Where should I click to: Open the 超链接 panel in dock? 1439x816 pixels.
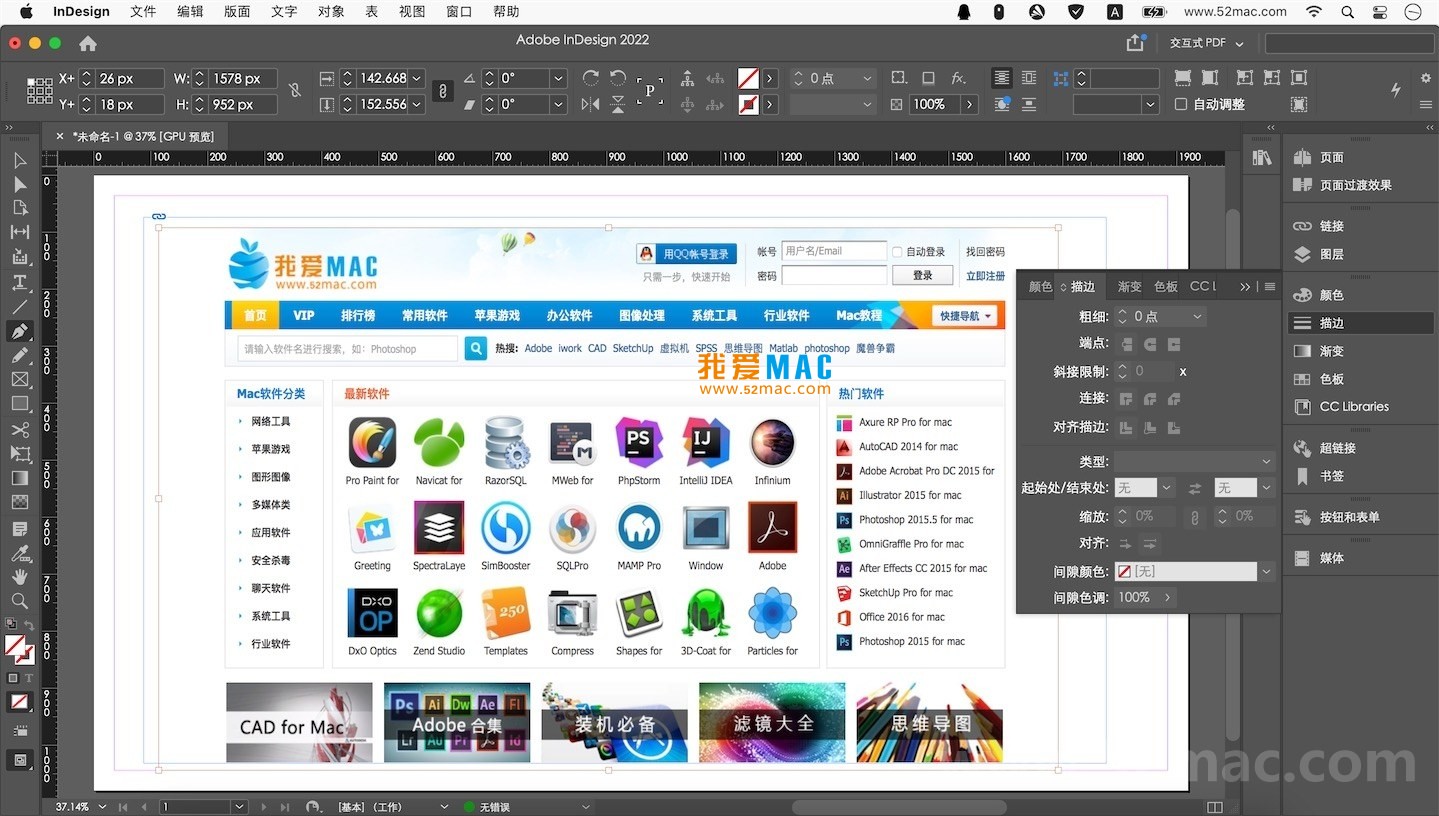[1338, 448]
